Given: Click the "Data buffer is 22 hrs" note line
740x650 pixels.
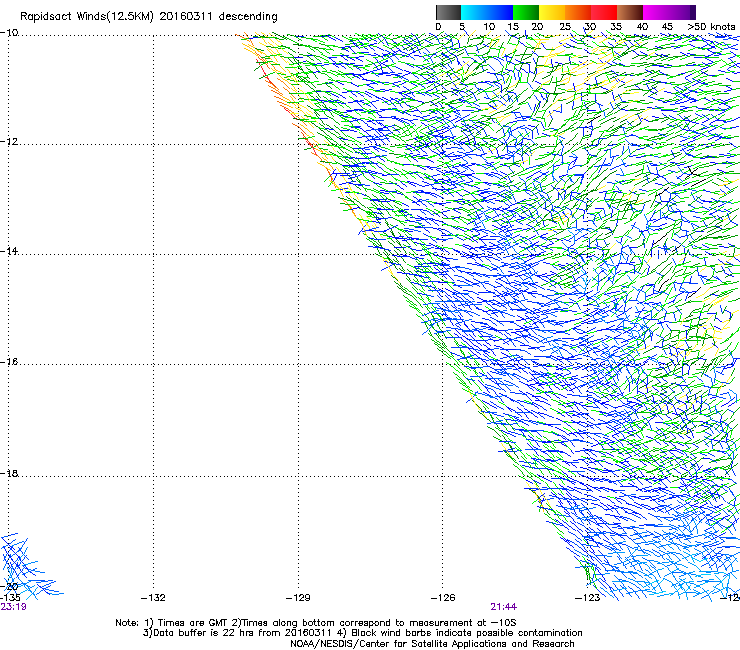Looking at the screenshot, I should pyautogui.click(x=362, y=633).
